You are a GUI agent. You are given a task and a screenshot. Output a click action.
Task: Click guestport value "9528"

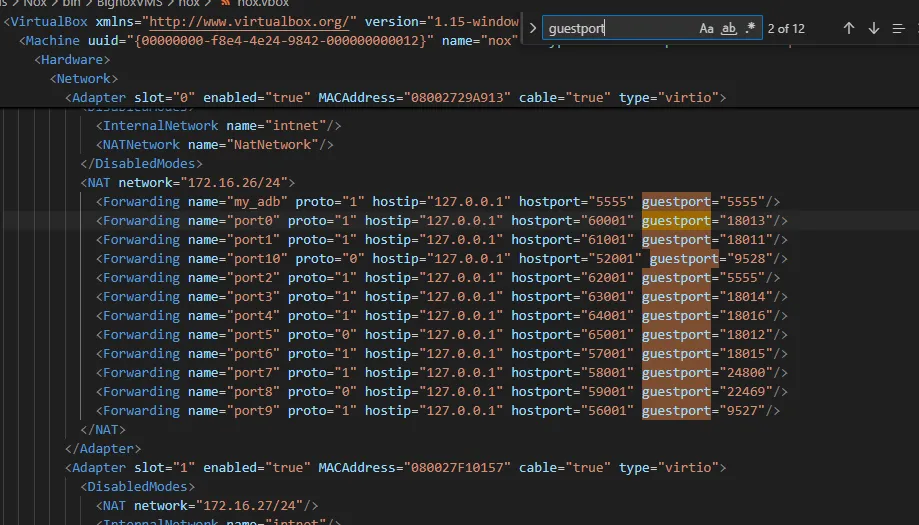[x=750, y=259]
